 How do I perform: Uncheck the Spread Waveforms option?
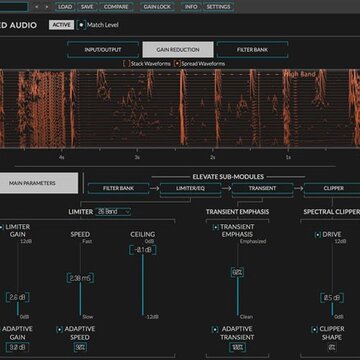click(x=177, y=64)
